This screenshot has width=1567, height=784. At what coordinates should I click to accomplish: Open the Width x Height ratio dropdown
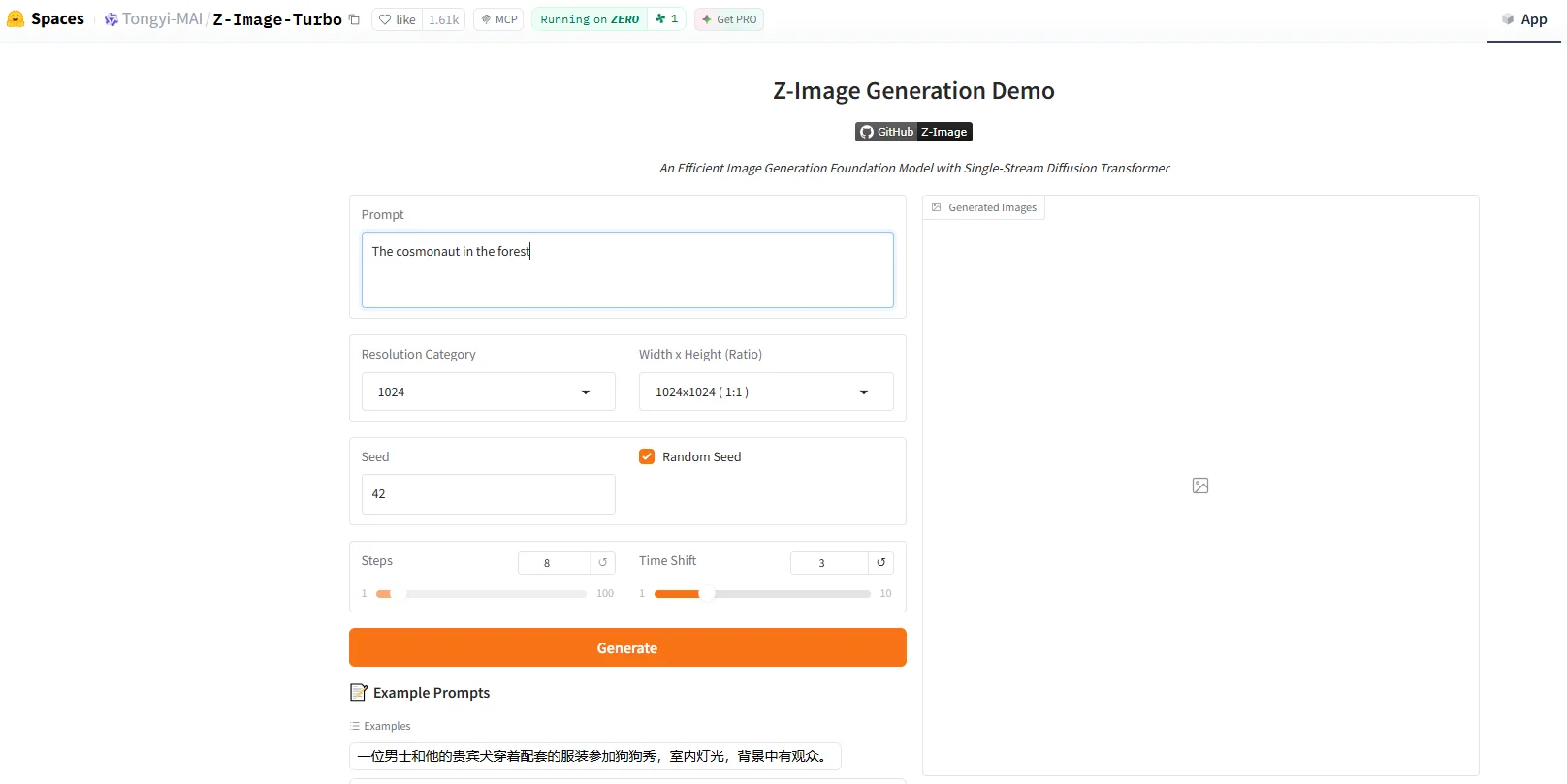pos(766,392)
